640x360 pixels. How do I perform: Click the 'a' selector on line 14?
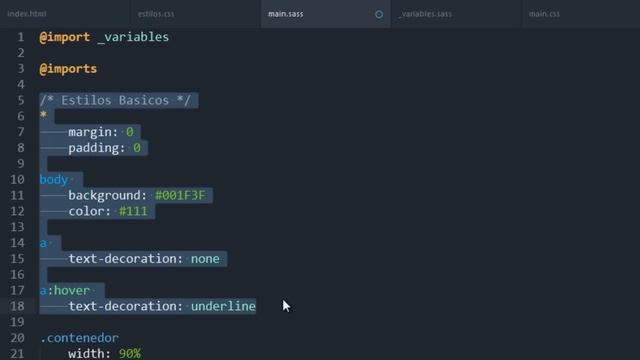pos(43,243)
